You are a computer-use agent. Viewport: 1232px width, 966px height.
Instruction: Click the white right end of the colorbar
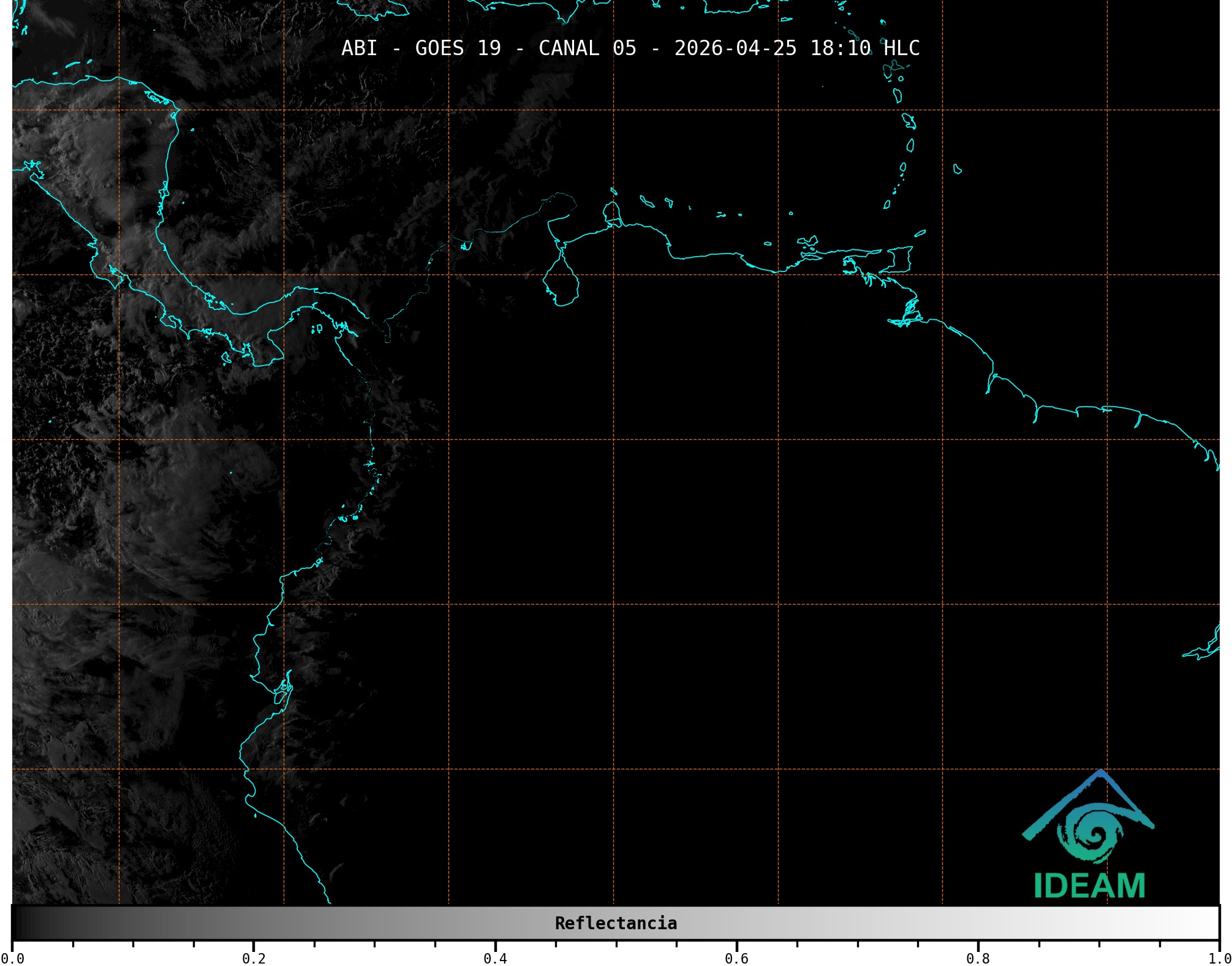[x=1210, y=923]
